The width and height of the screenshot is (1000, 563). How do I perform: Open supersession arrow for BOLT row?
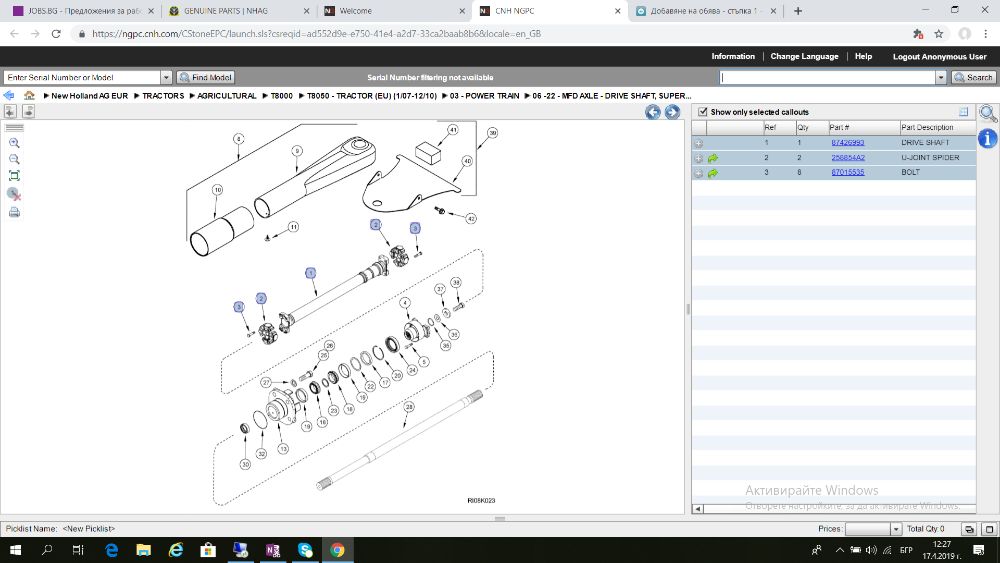pos(713,173)
